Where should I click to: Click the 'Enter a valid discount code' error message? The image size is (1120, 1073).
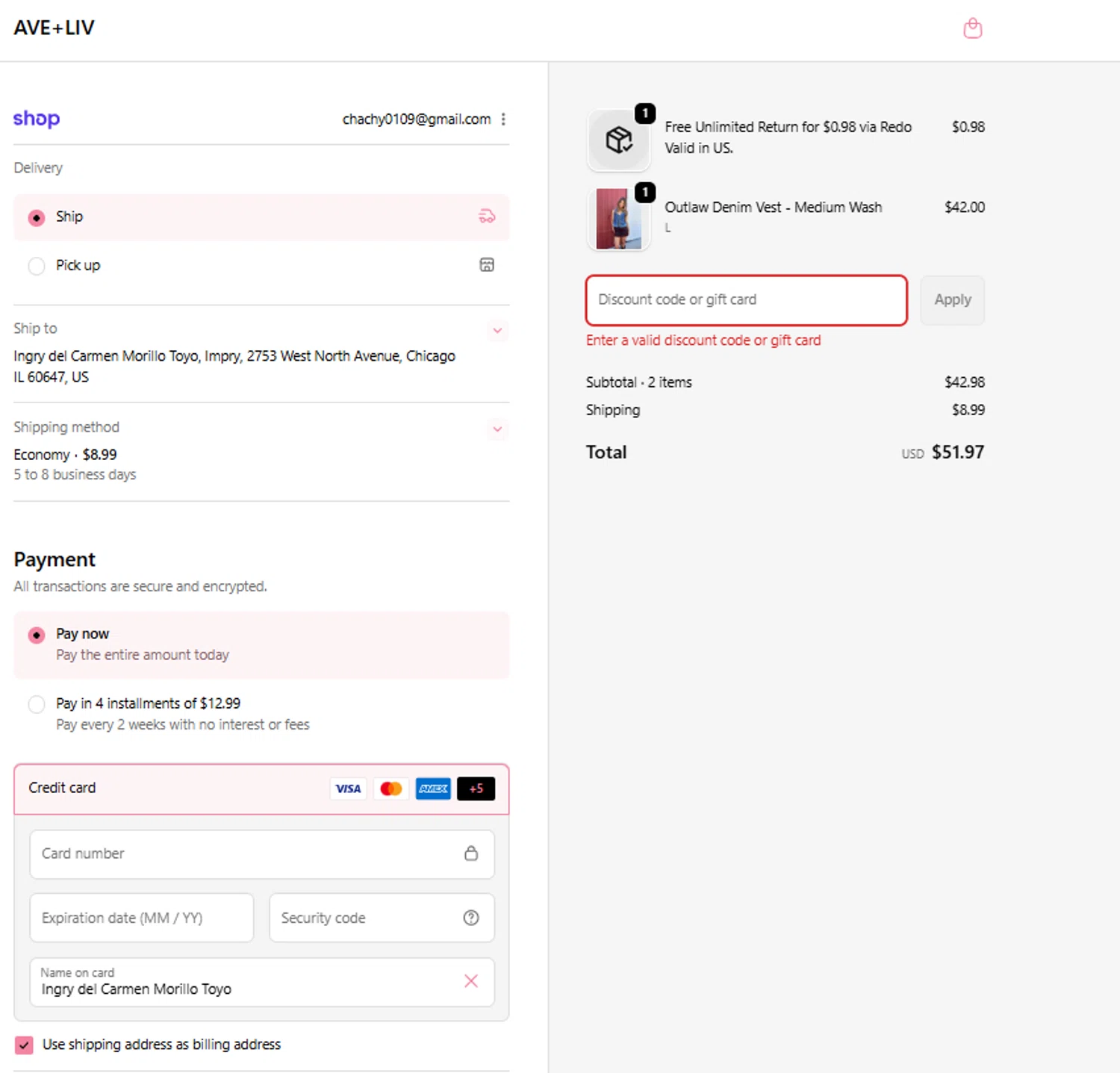pos(703,340)
